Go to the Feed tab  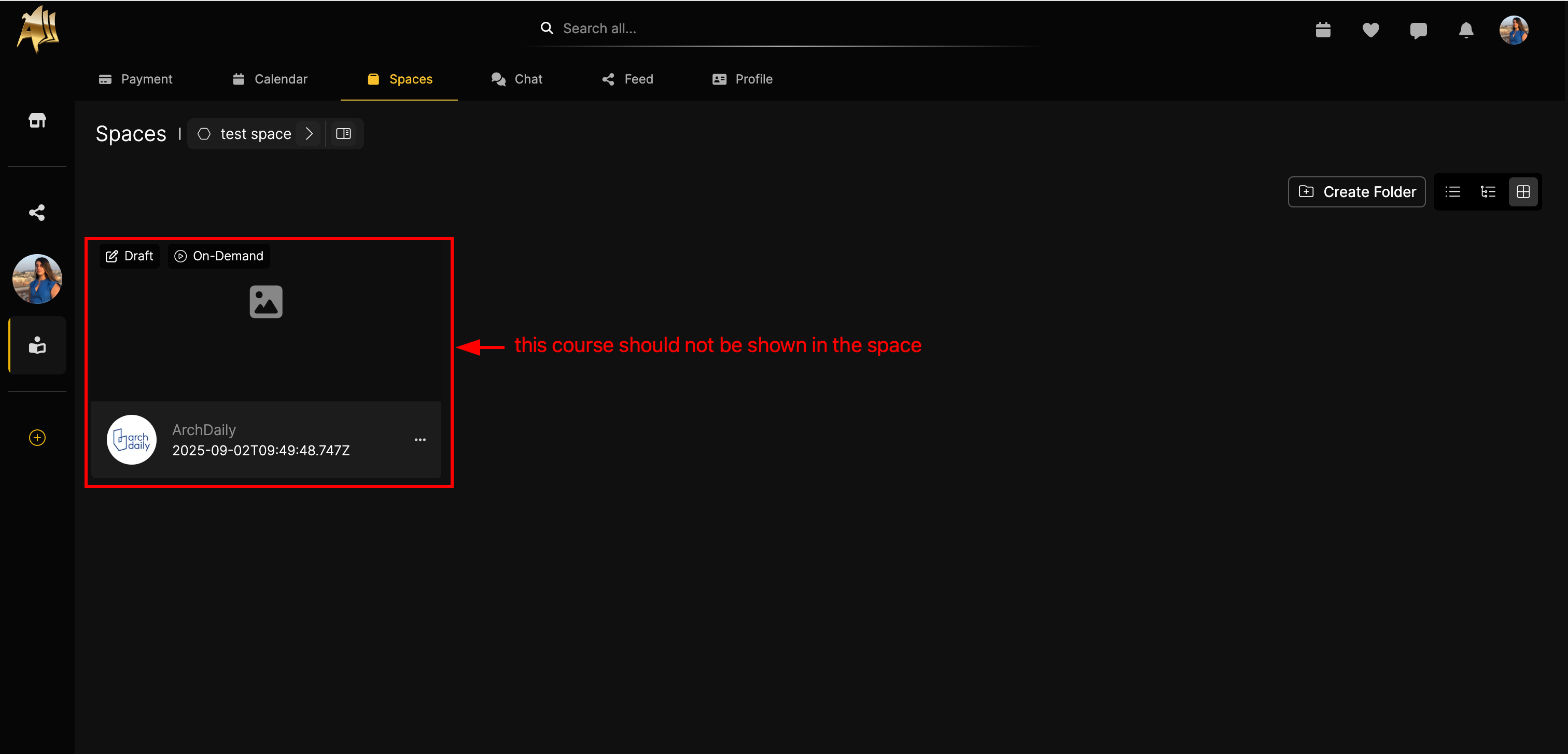[x=627, y=79]
